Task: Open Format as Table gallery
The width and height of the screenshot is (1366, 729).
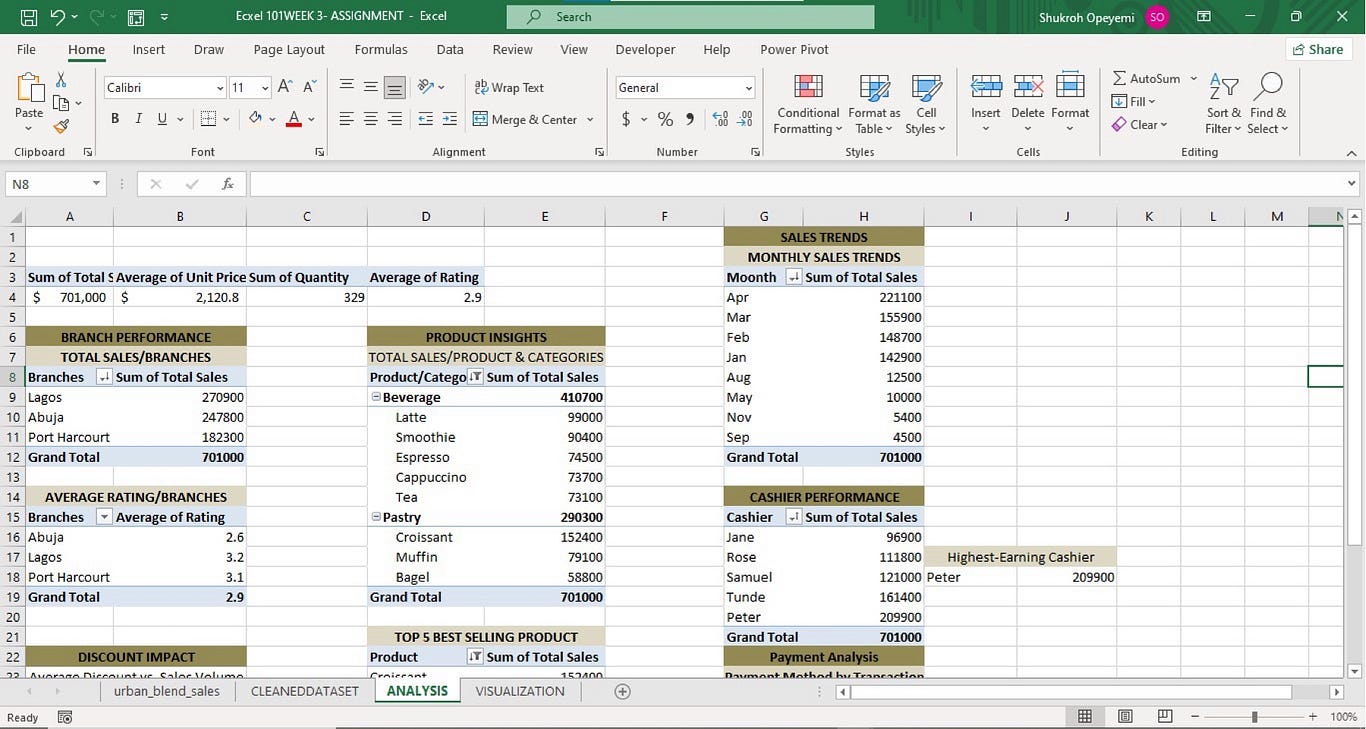Action: tap(874, 104)
